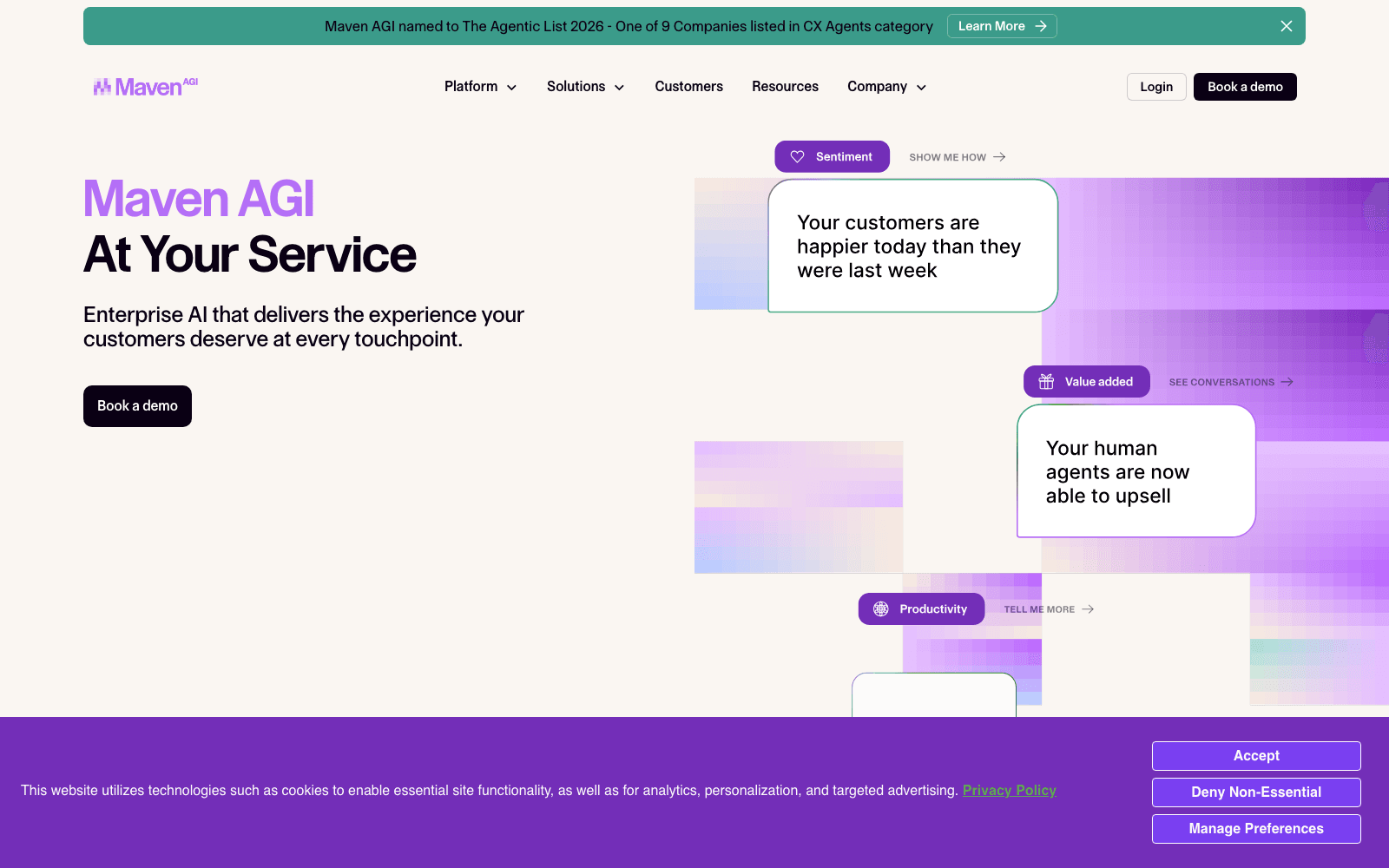The height and width of the screenshot is (868, 1389).
Task: Select the Productivity pill
Action: tap(921, 609)
